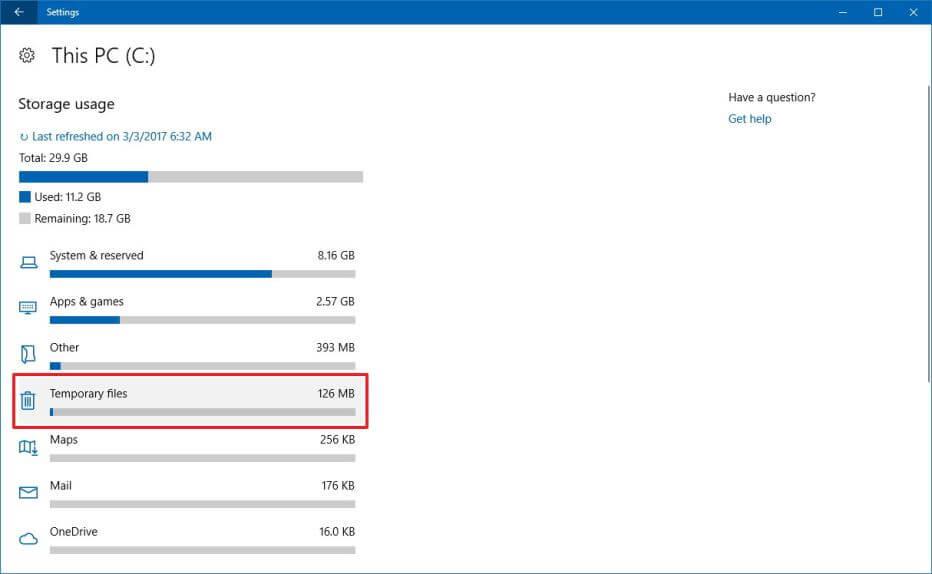Click the Apps & games usage bar
The width and height of the screenshot is (932, 574).
203,320
